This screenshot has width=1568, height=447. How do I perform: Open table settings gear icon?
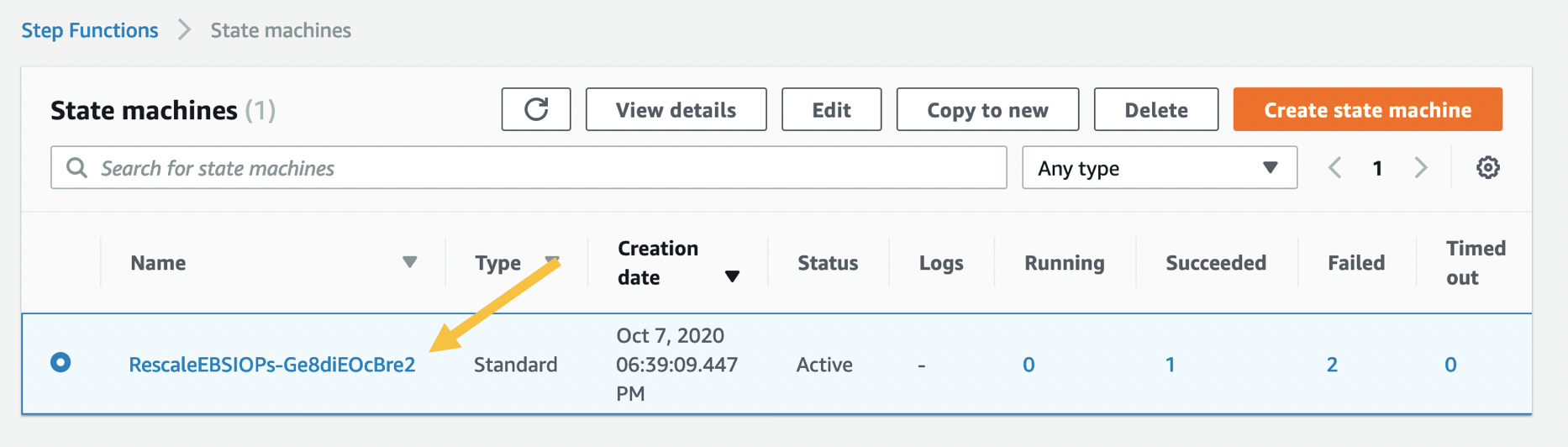(x=1487, y=167)
